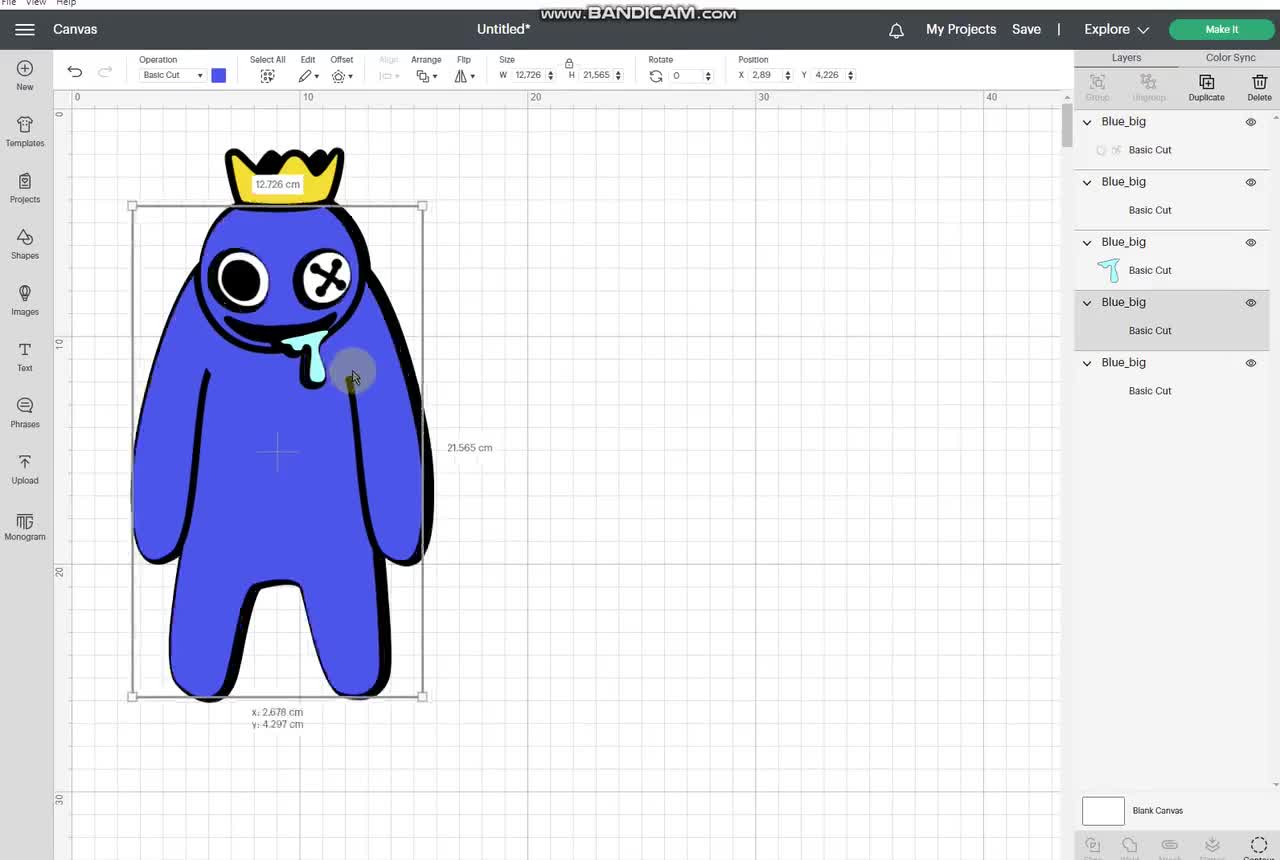
Task: Click the cyan drool layer thumbnail
Action: (1108, 270)
